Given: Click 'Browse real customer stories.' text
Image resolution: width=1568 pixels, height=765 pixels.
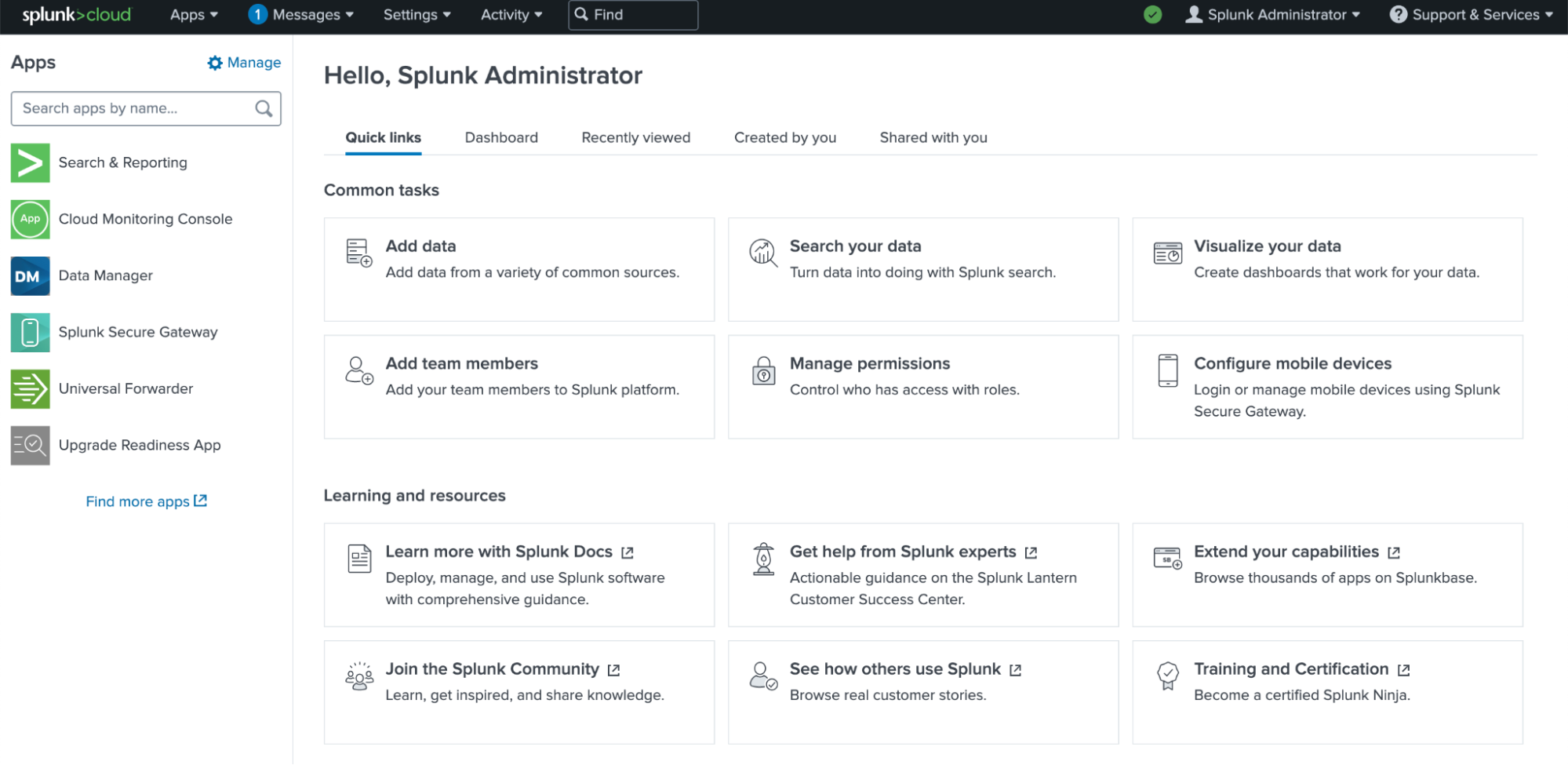Looking at the screenshot, I should 888,695.
